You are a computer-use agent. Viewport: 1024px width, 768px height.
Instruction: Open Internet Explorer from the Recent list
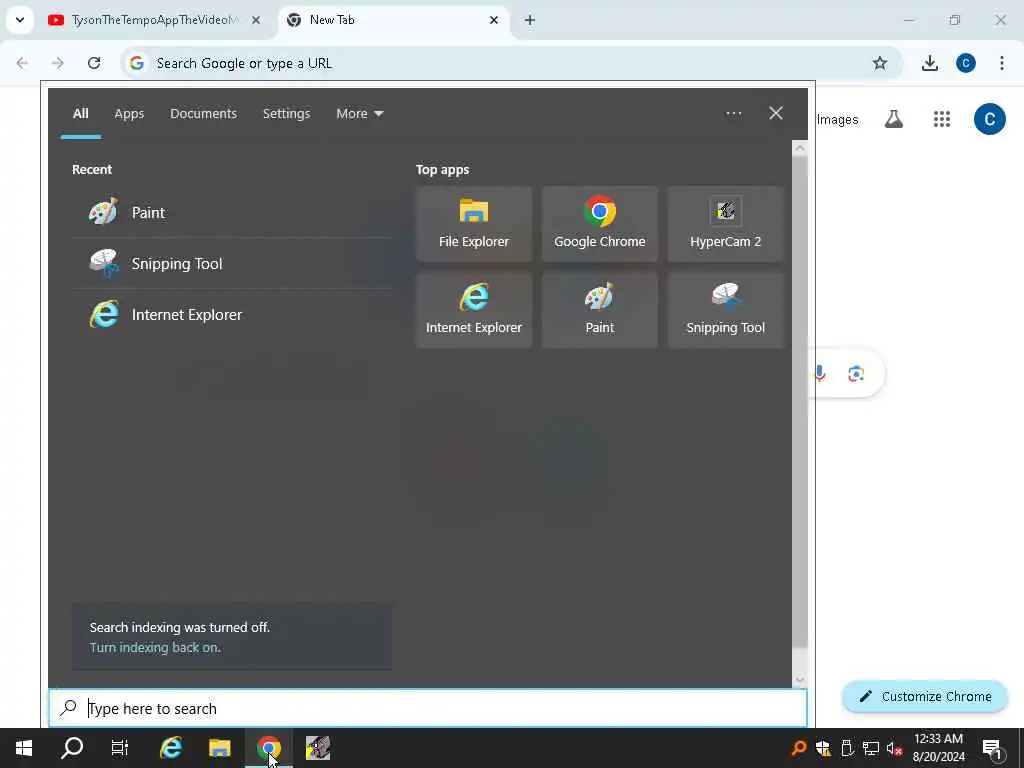pyautogui.click(x=232, y=314)
